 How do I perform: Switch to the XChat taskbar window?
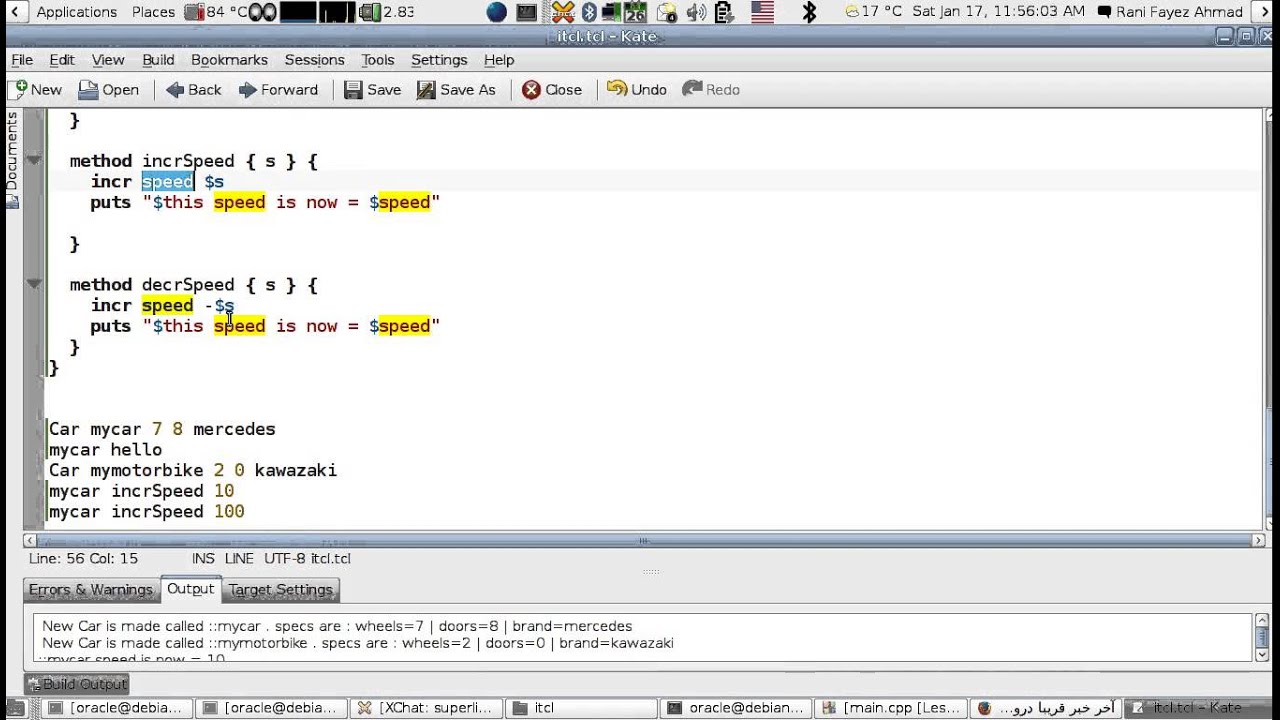[426, 708]
